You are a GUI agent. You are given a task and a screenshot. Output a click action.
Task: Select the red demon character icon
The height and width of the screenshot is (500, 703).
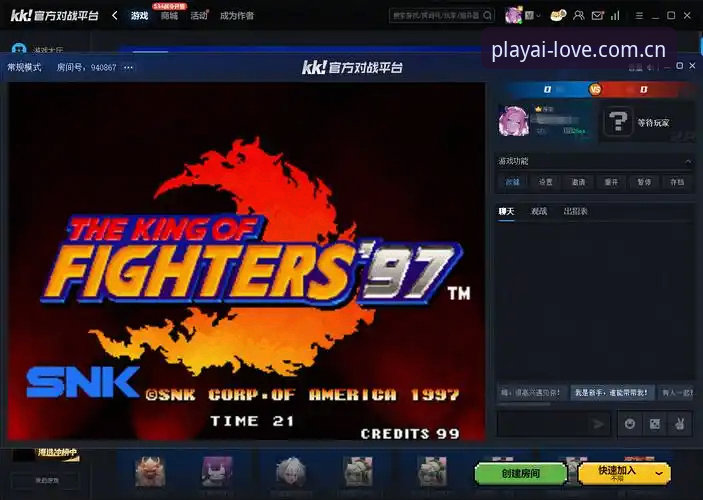(150, 471)
